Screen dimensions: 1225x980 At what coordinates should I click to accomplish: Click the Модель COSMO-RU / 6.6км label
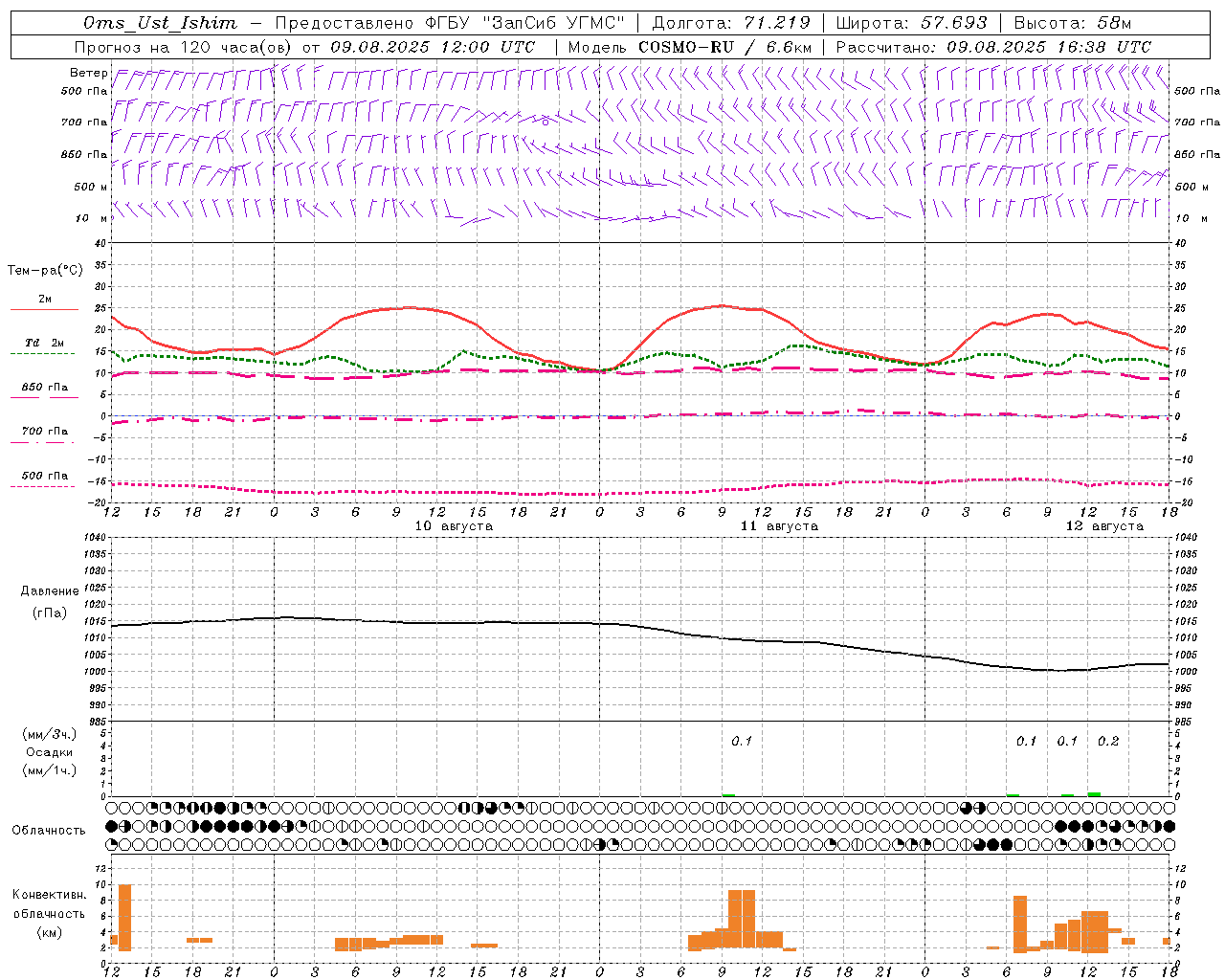coord(690,47)
